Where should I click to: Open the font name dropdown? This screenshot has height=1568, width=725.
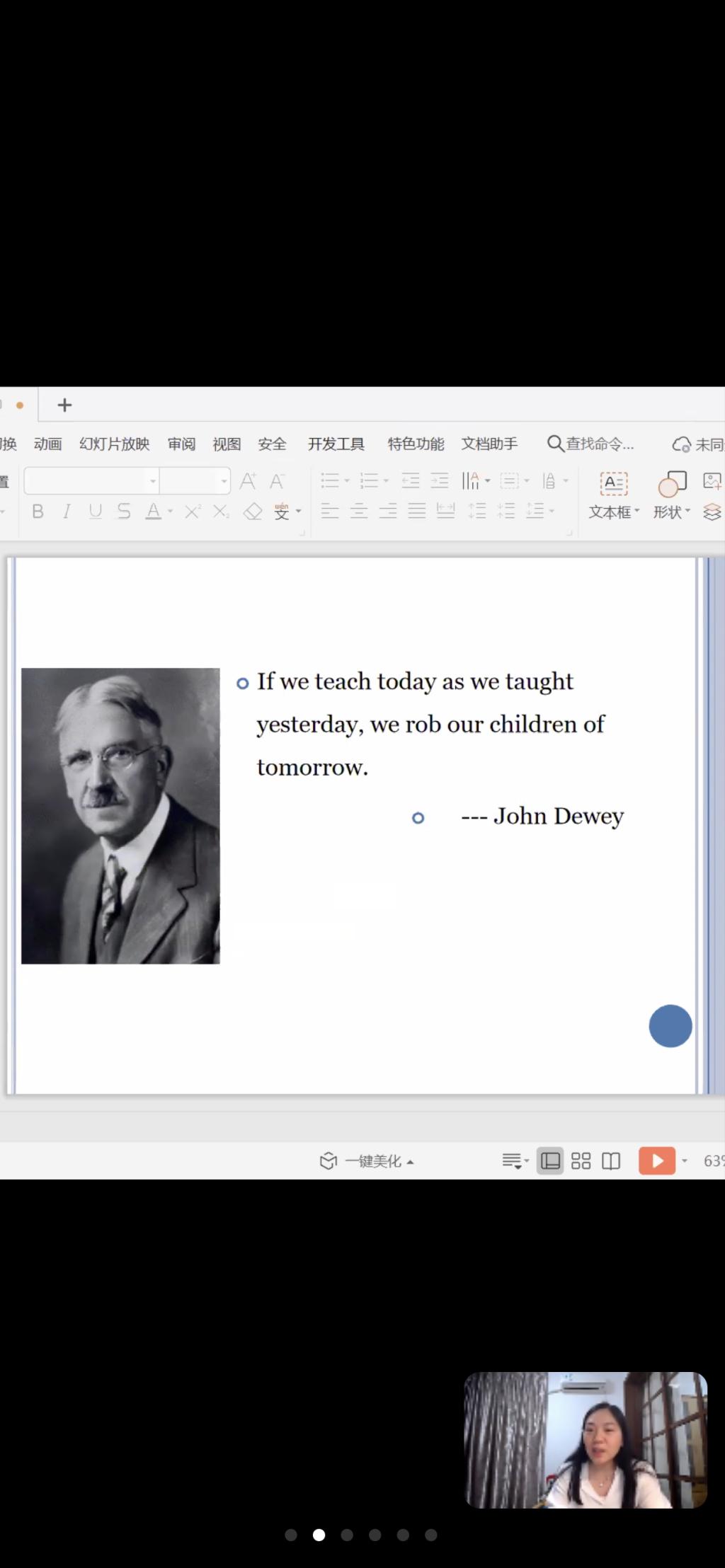point(153,482)
